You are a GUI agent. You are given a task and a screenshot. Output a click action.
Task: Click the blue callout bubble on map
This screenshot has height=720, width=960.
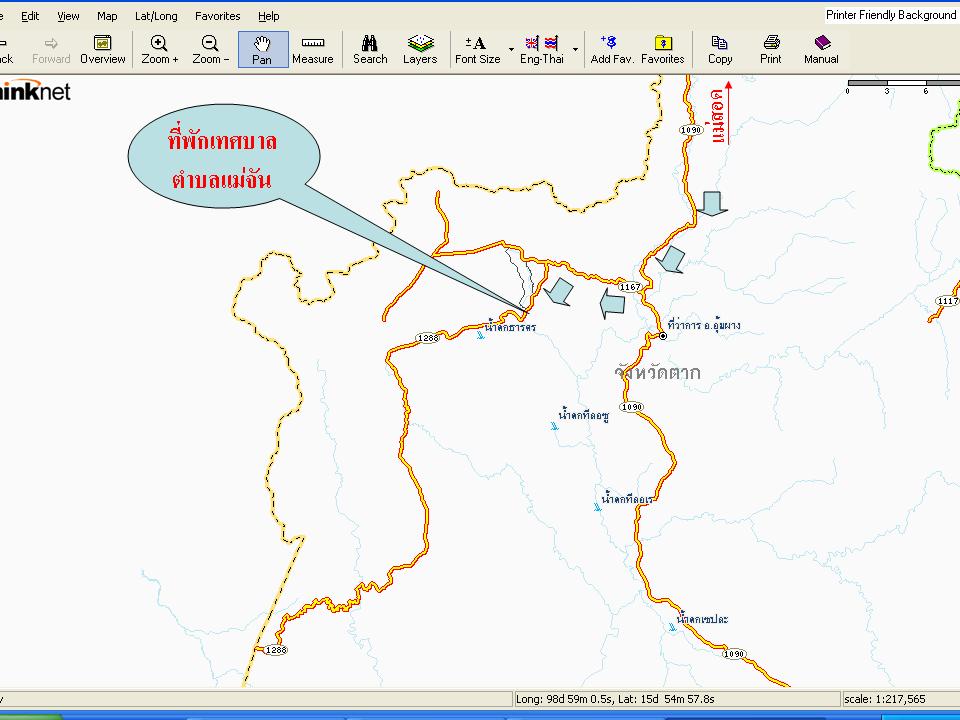click(224, 160)
